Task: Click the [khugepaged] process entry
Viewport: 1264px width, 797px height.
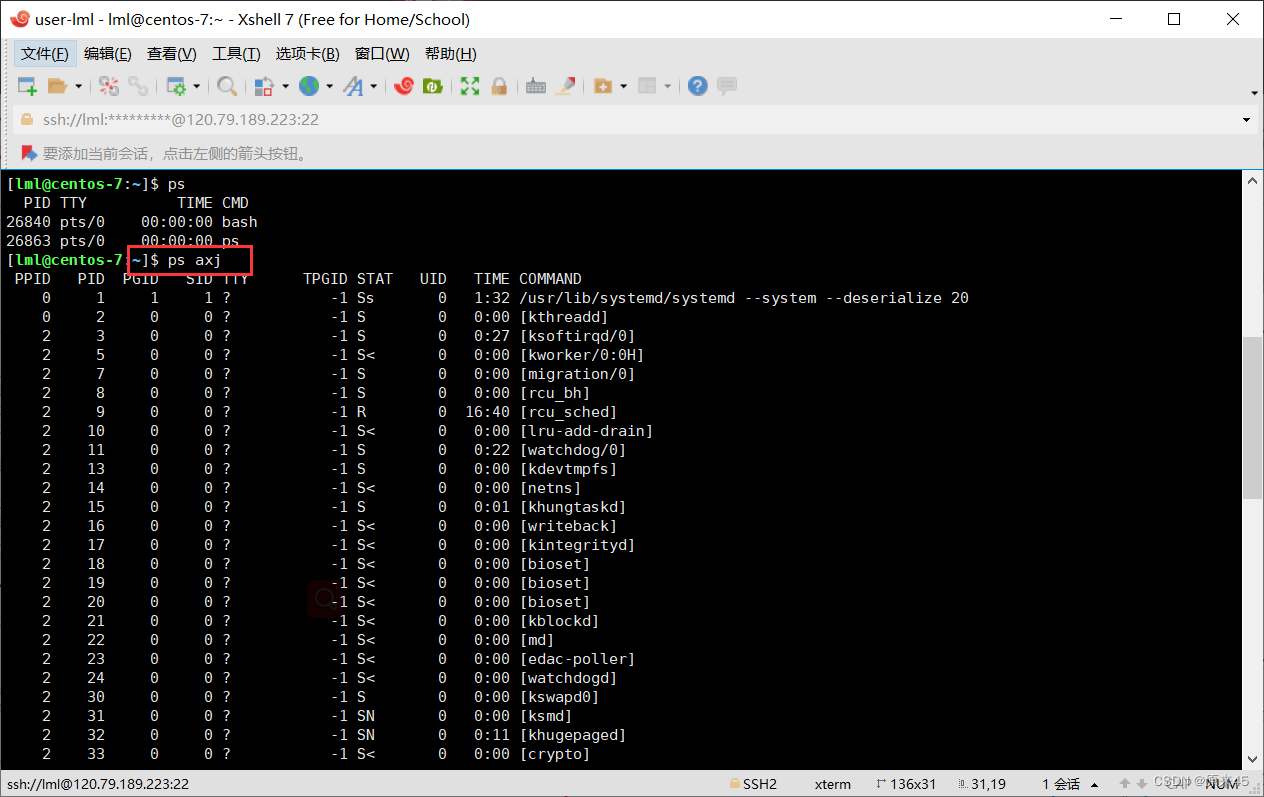Action: (x=573, y=735)
